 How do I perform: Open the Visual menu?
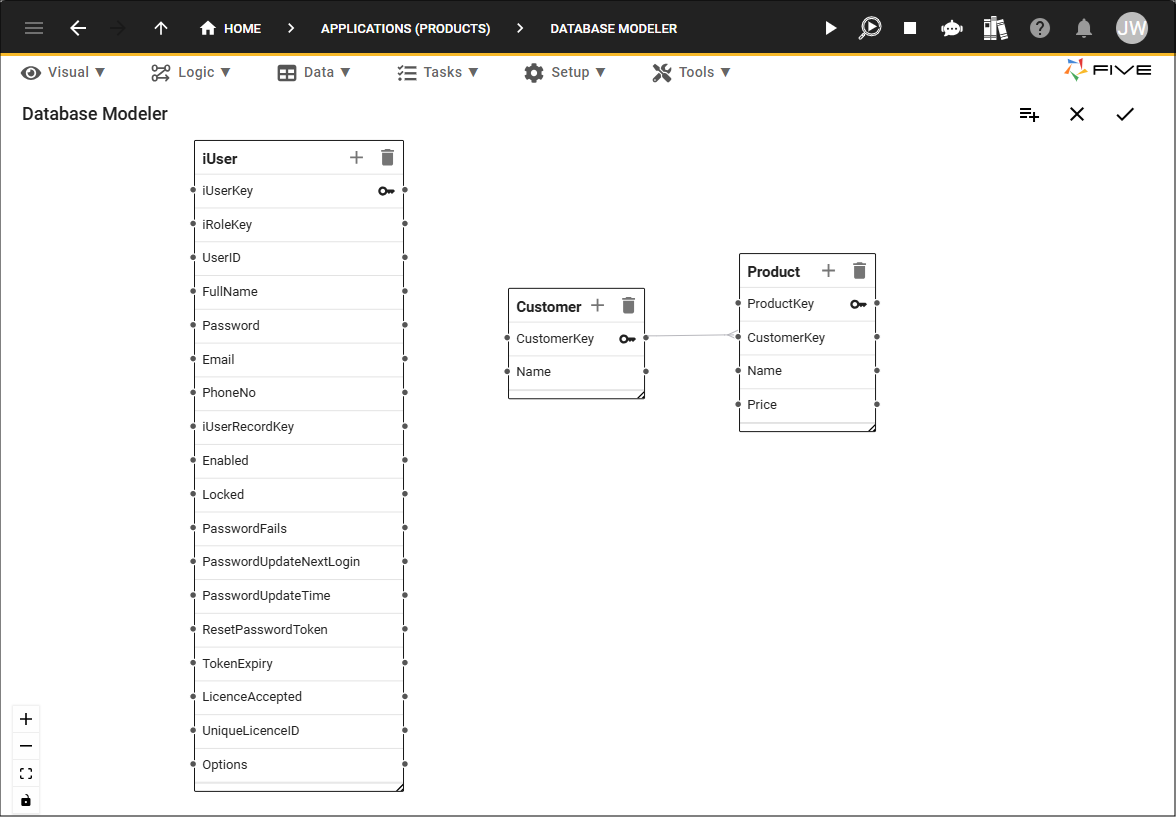pyautogui.click(x=63, y=72)
